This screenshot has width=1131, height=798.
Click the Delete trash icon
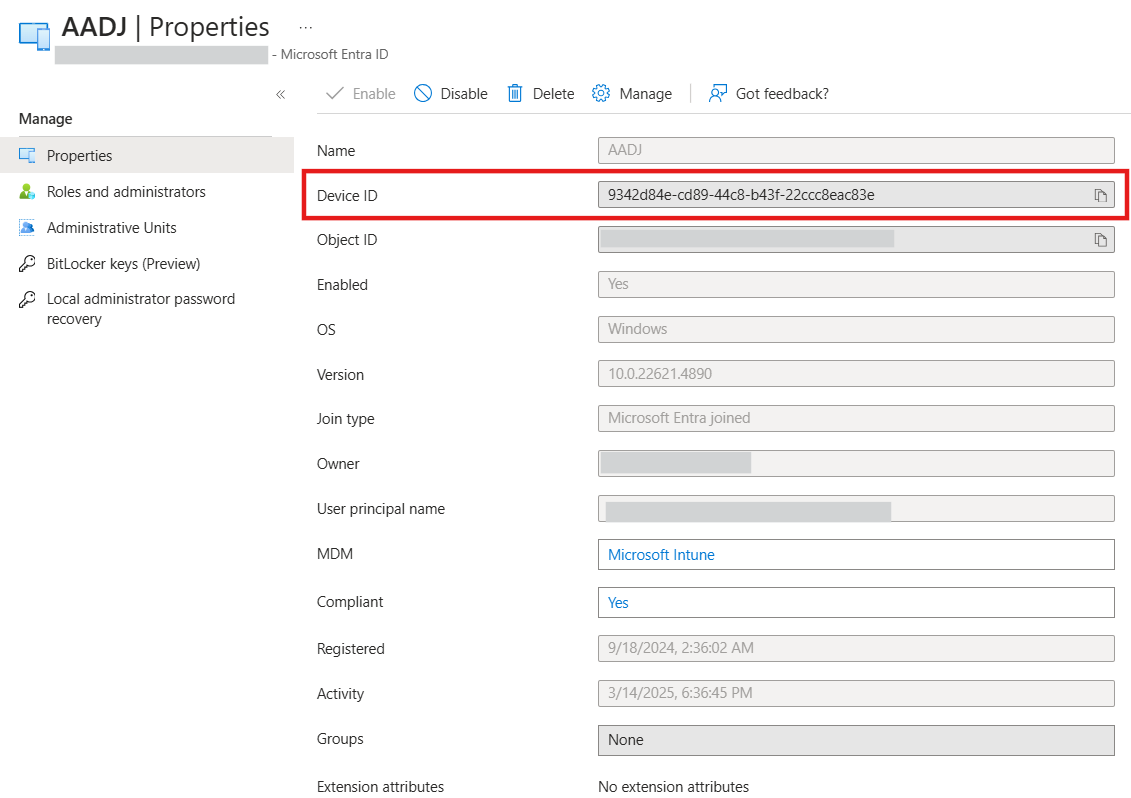515,94
